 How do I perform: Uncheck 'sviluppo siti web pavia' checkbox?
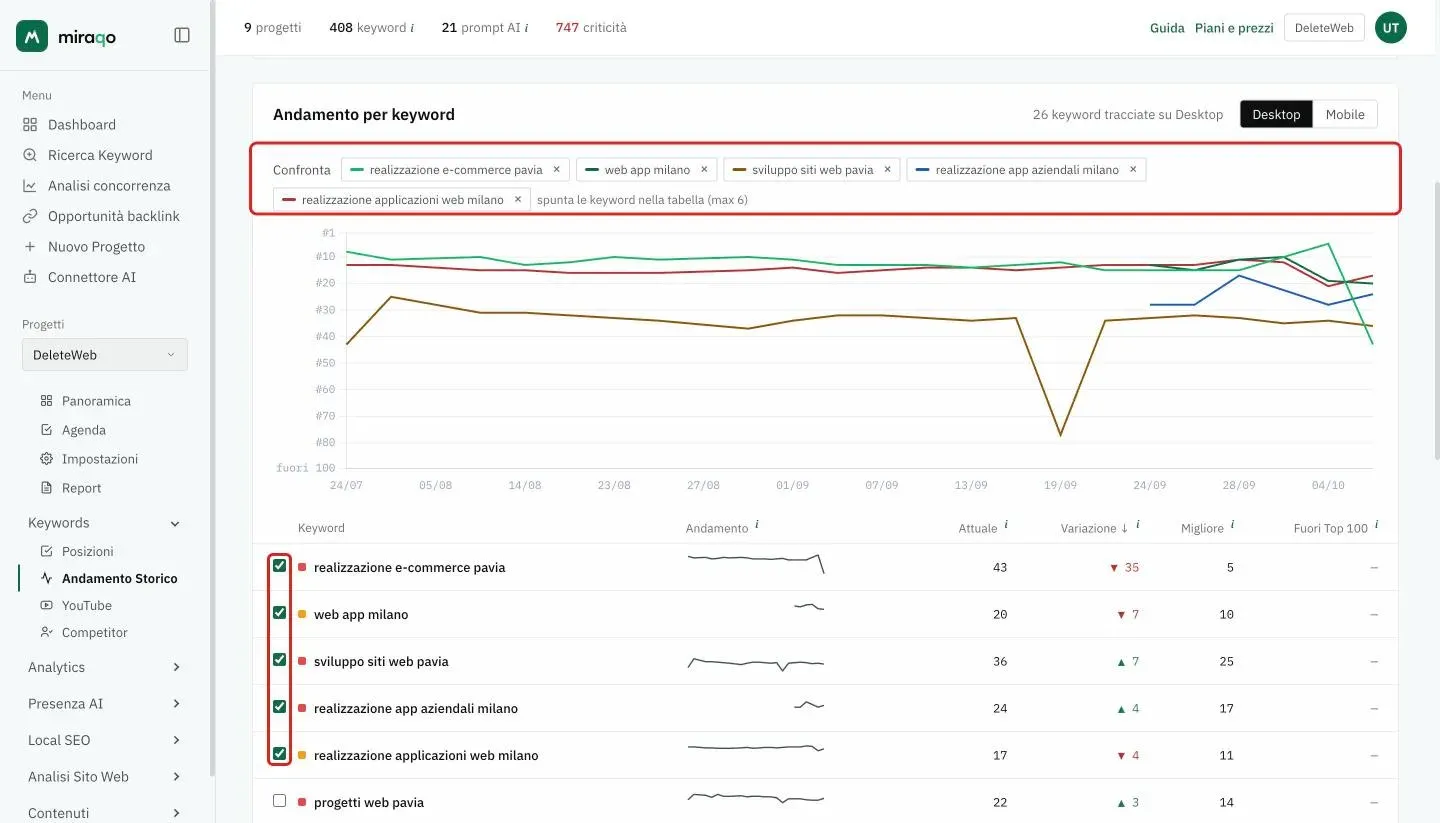pos(280,660)
